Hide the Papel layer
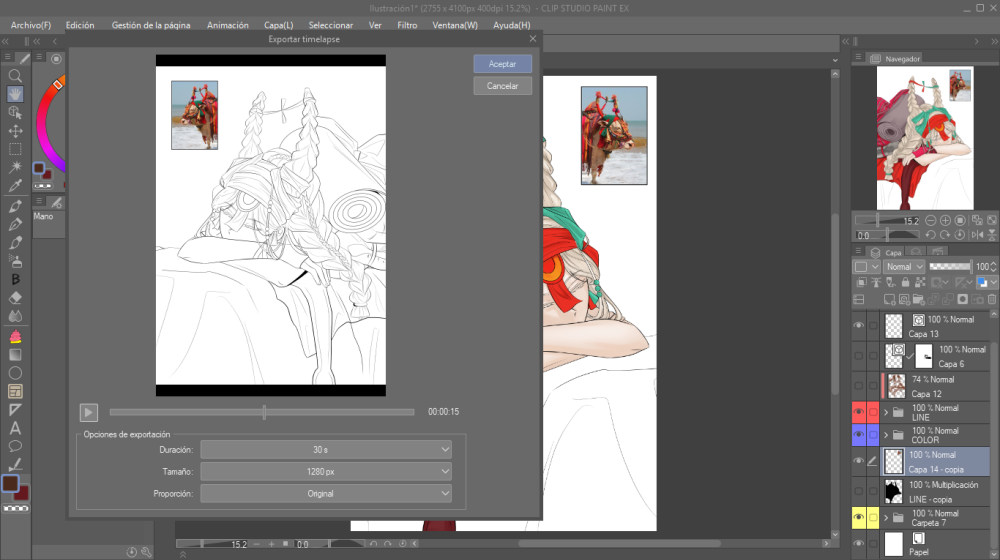1000x560 pixels. (859, 543)
